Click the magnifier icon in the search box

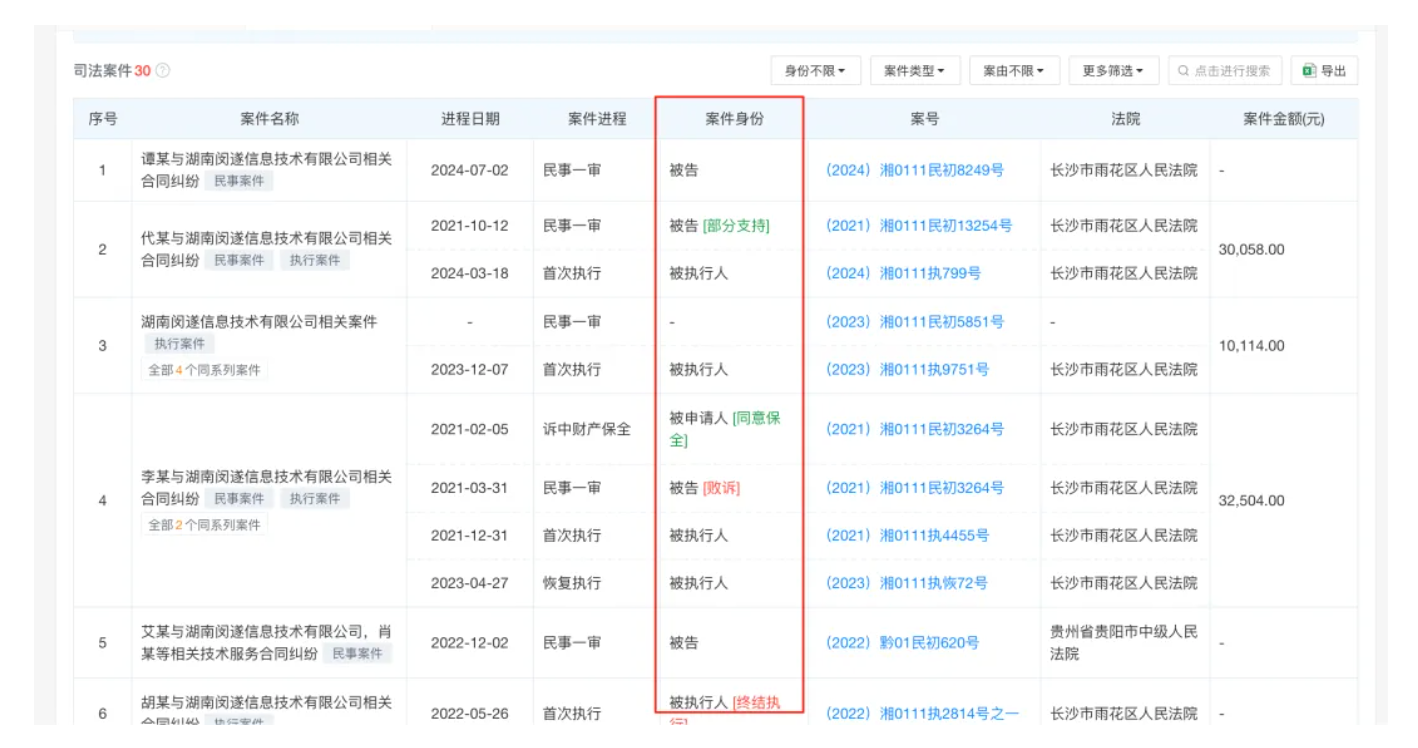[x=1184, y=71]
